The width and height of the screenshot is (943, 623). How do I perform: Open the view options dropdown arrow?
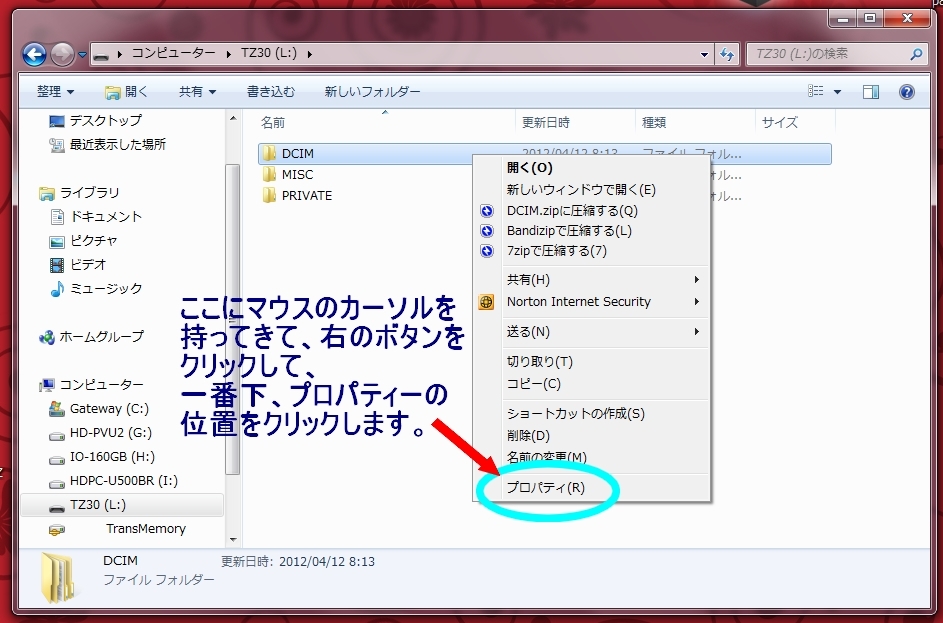coord(837,92)
